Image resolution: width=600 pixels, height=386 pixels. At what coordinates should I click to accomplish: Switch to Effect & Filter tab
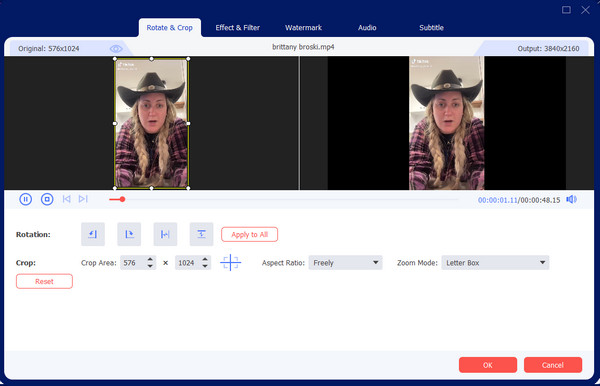tap(237, 28)
